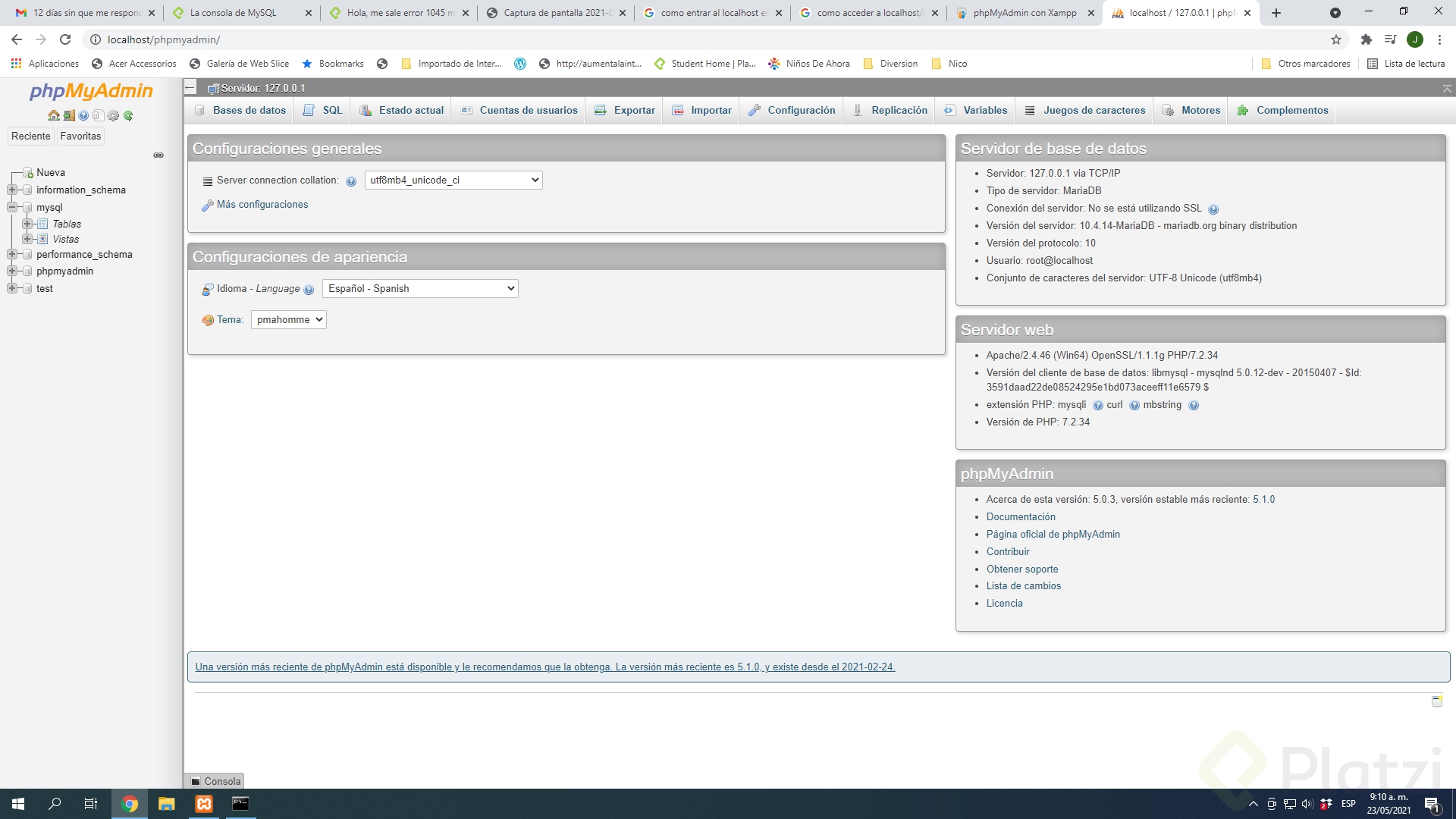The height and width of the screenshot is (819, 1456).
Task: Open the SQL tab
Action: tap(322, 111)
